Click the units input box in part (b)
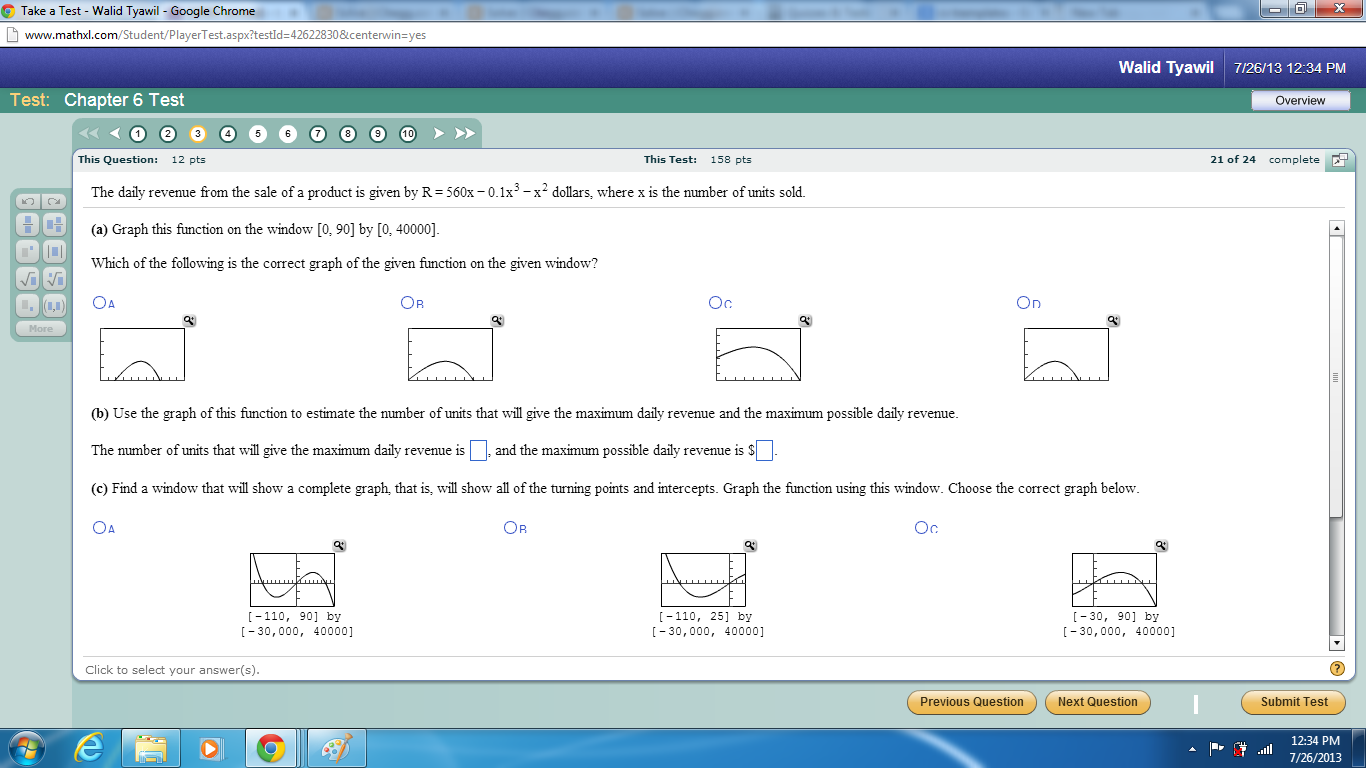Image resolution: width=1366 pixels, height=768 pixels. point(478,450)
